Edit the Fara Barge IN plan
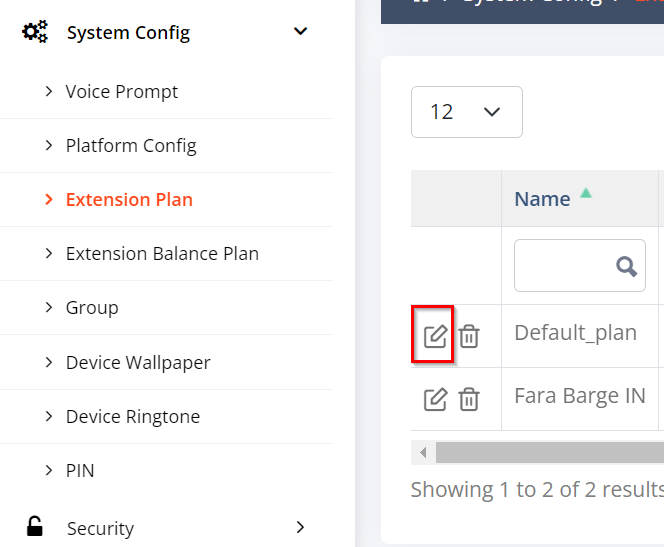This screenshot has height=547, width=664. point(435,399)
